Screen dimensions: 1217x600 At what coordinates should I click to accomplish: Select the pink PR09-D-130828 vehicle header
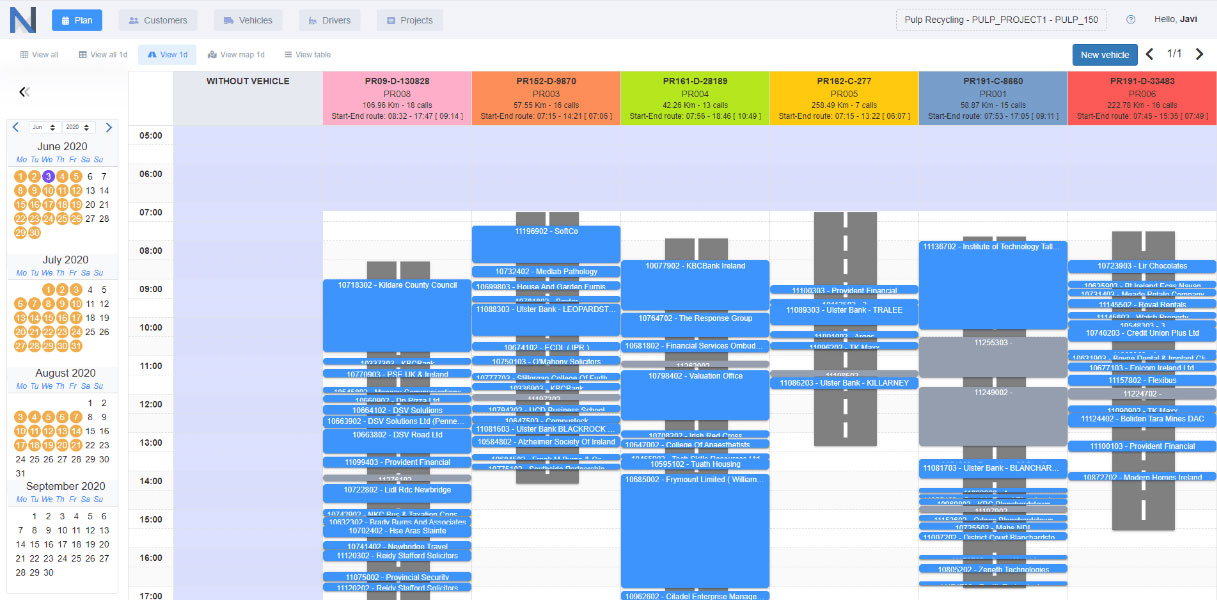(397, 98)
